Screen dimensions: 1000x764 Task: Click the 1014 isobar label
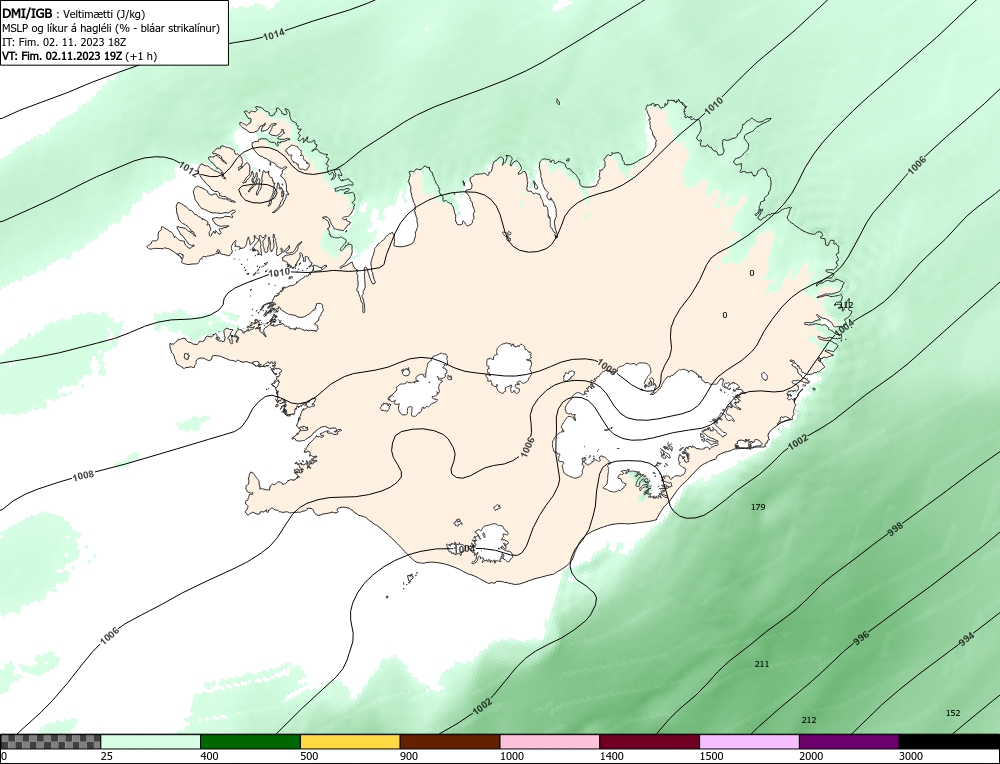pos(274,34)
